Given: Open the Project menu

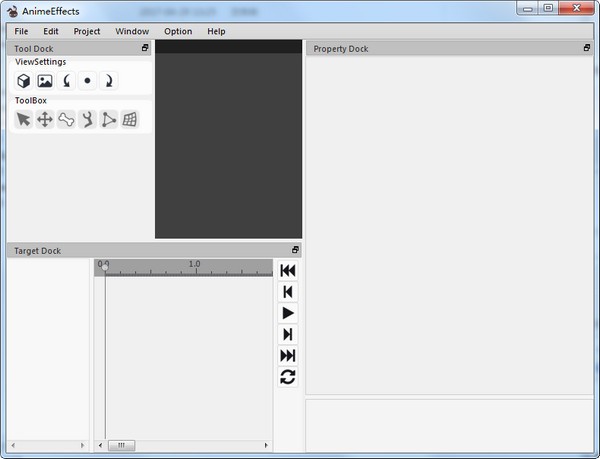Looking at the screenshot, I should pyautogui.click(x=87, y=31).
